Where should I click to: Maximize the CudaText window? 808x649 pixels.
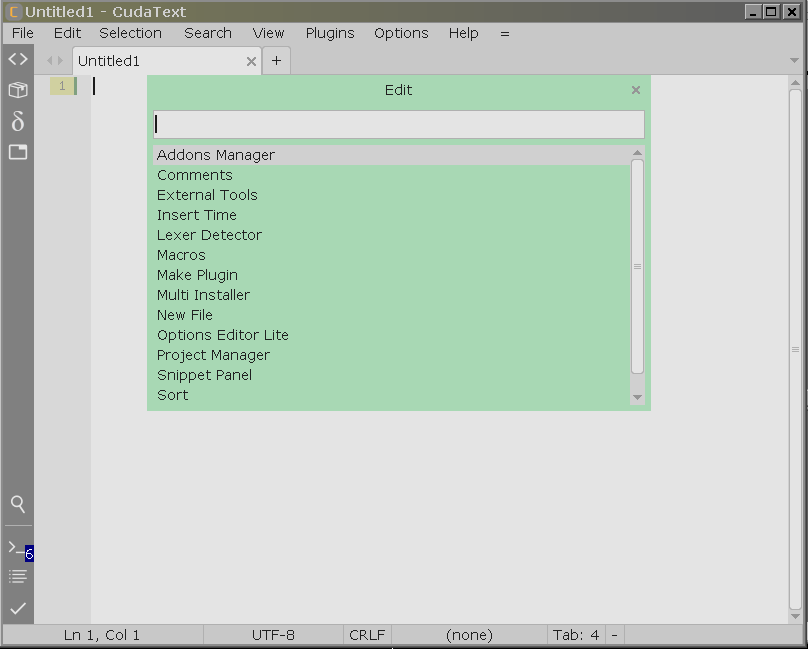pyautogui.click(x=771, y=12)
